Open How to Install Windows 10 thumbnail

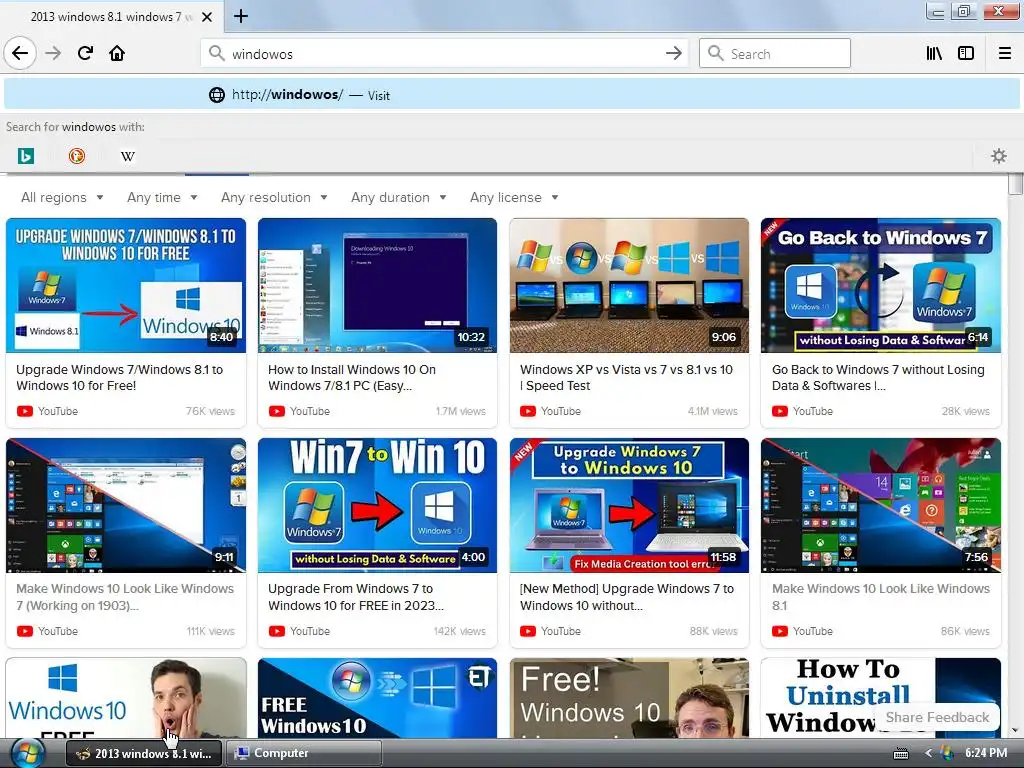[x=377, y=285]
